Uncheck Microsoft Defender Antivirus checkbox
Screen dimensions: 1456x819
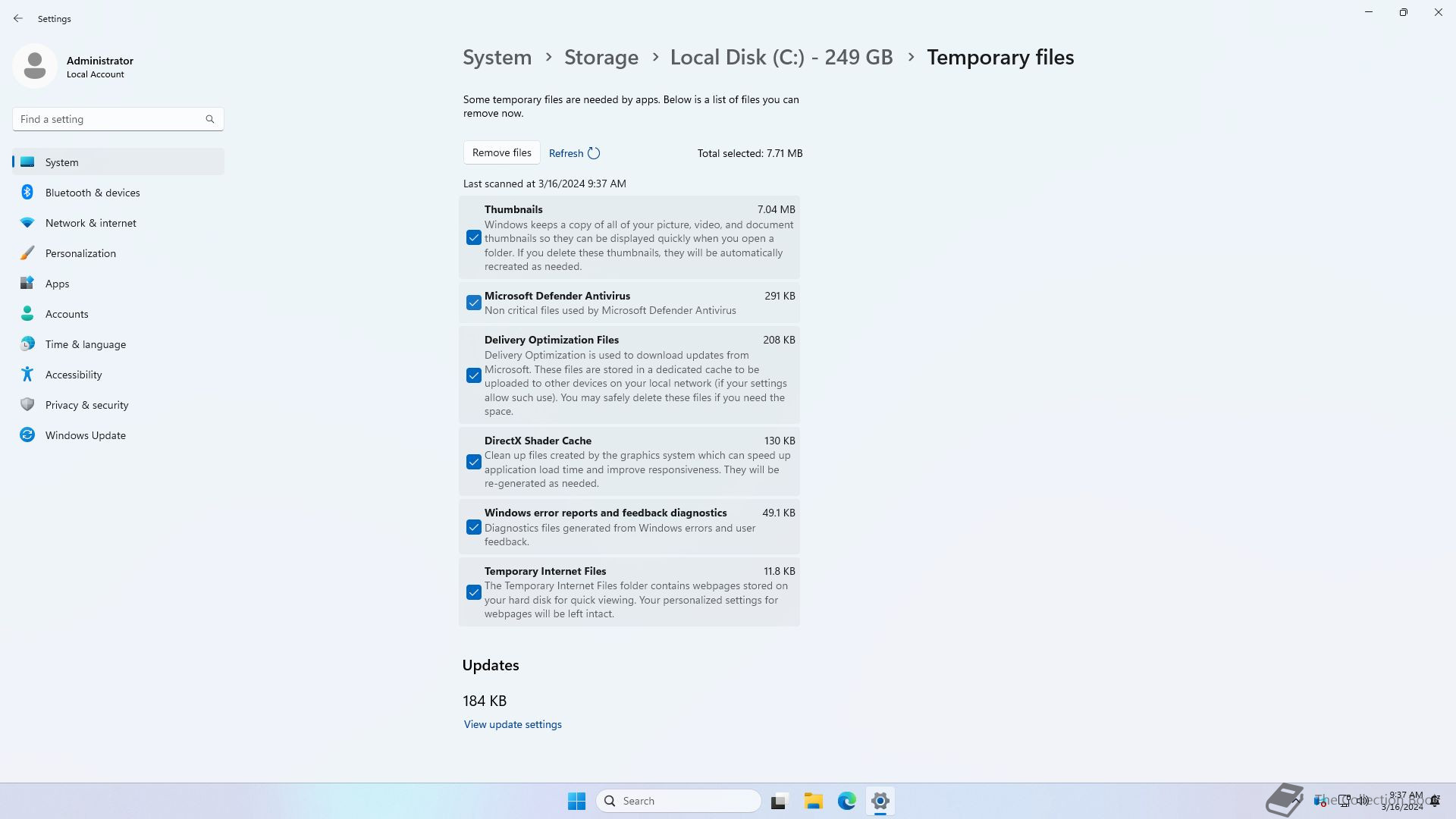click(474, 303)
